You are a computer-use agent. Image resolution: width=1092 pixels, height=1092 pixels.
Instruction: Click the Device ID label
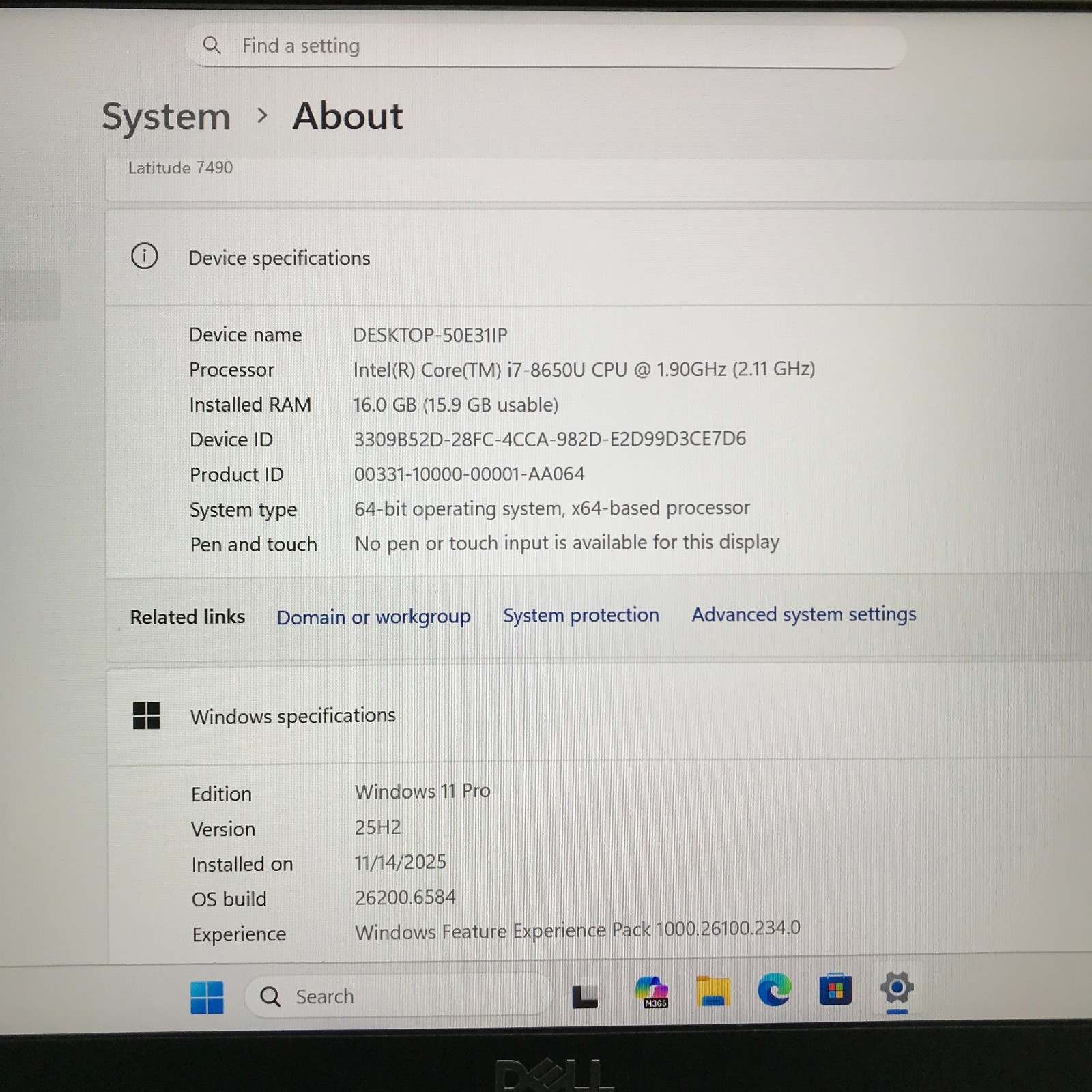click(231, 440)
